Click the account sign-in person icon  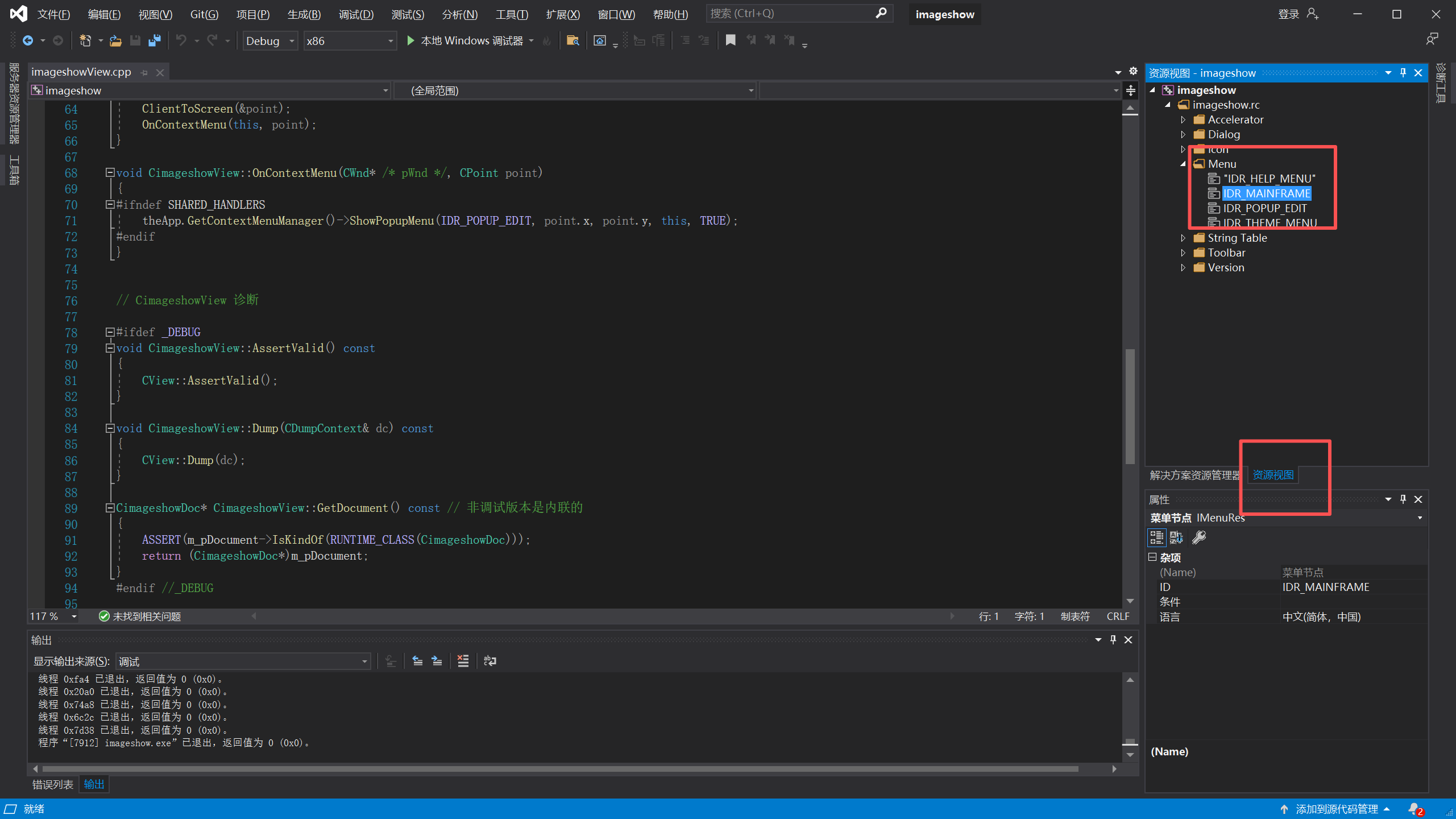pyautogui.click(x=1313, y=14)
